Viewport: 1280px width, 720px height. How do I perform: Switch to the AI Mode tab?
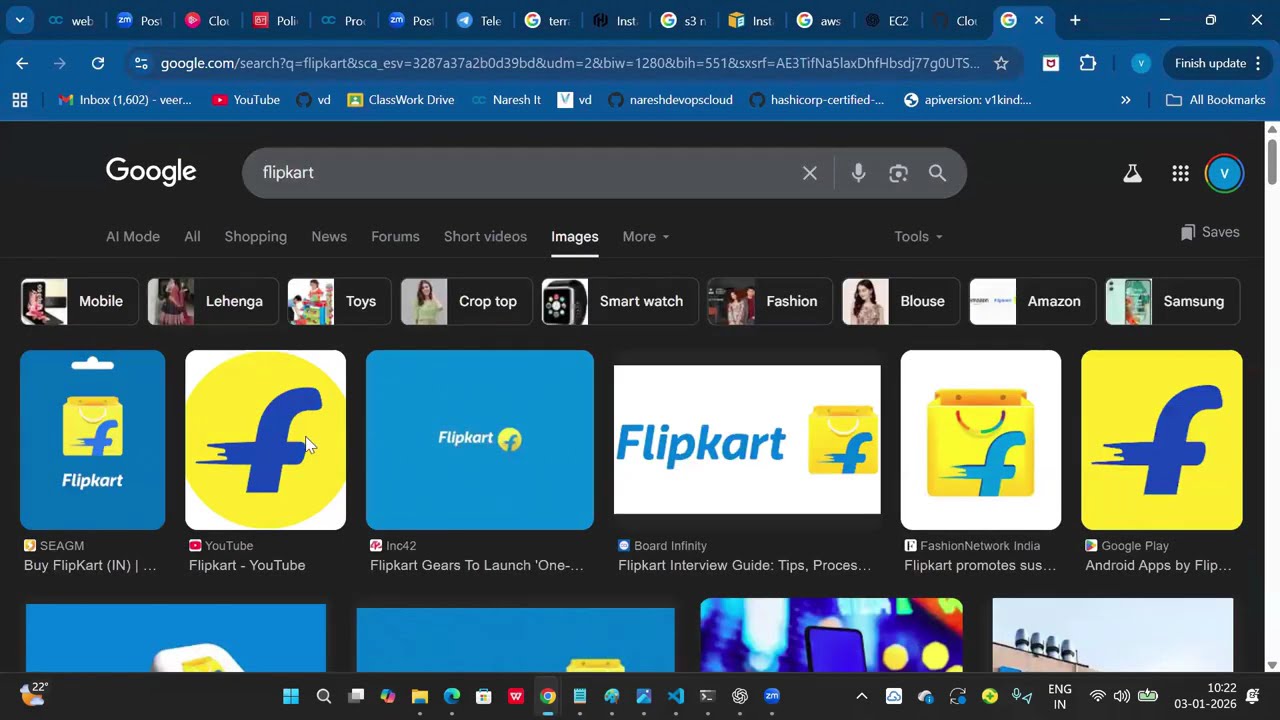[x=133, y=237]
